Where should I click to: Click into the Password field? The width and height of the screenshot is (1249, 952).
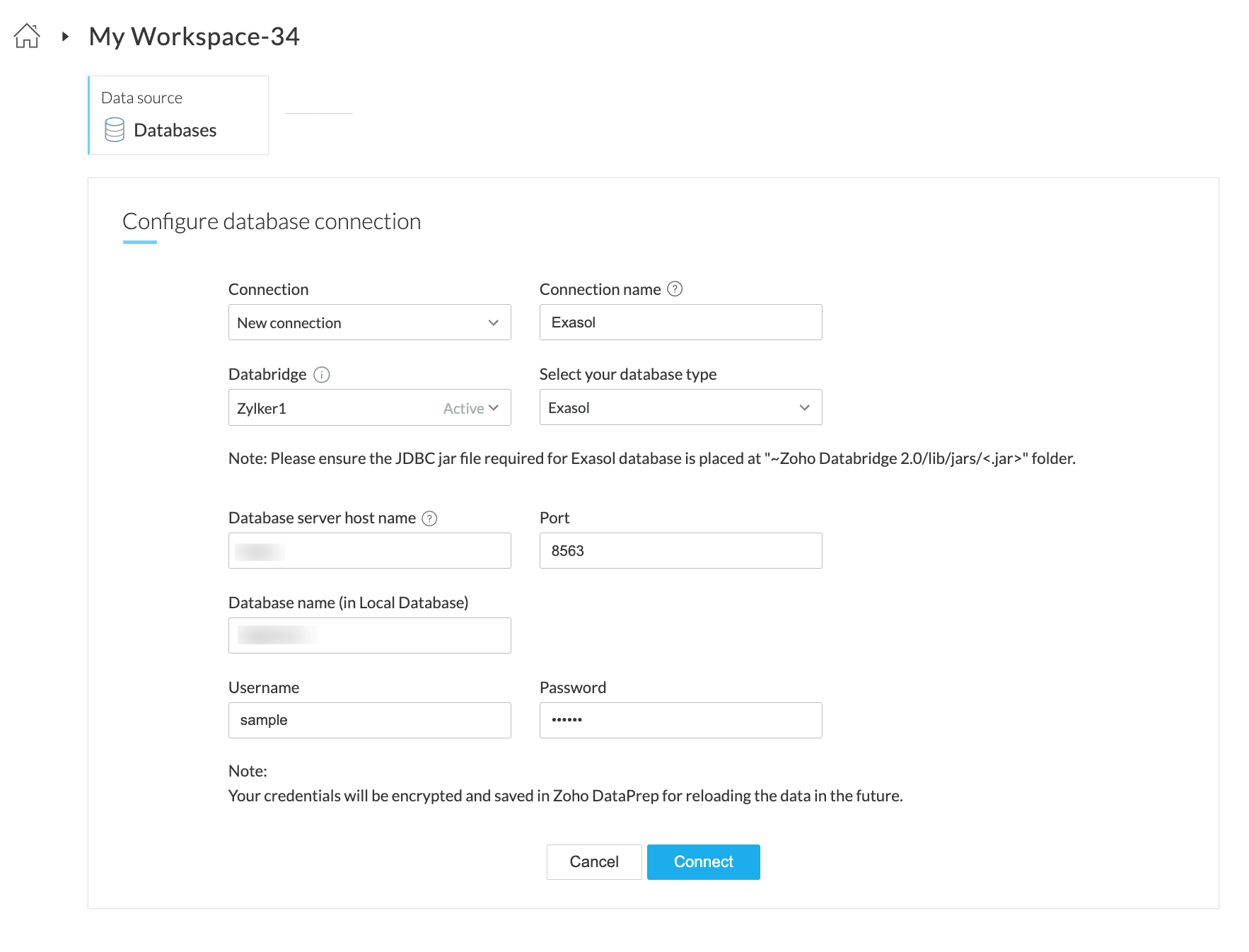click(680, 720)
